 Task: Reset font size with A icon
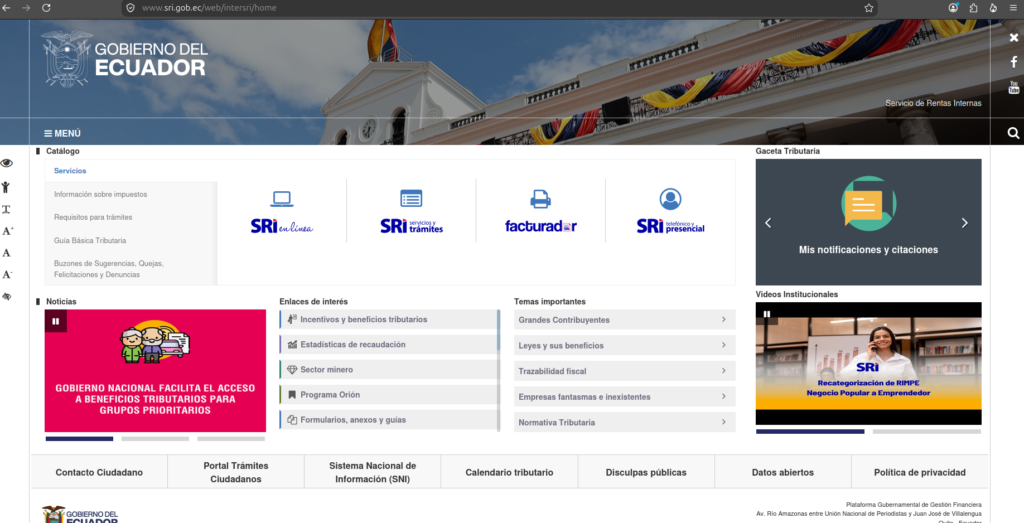click(6, 253)
